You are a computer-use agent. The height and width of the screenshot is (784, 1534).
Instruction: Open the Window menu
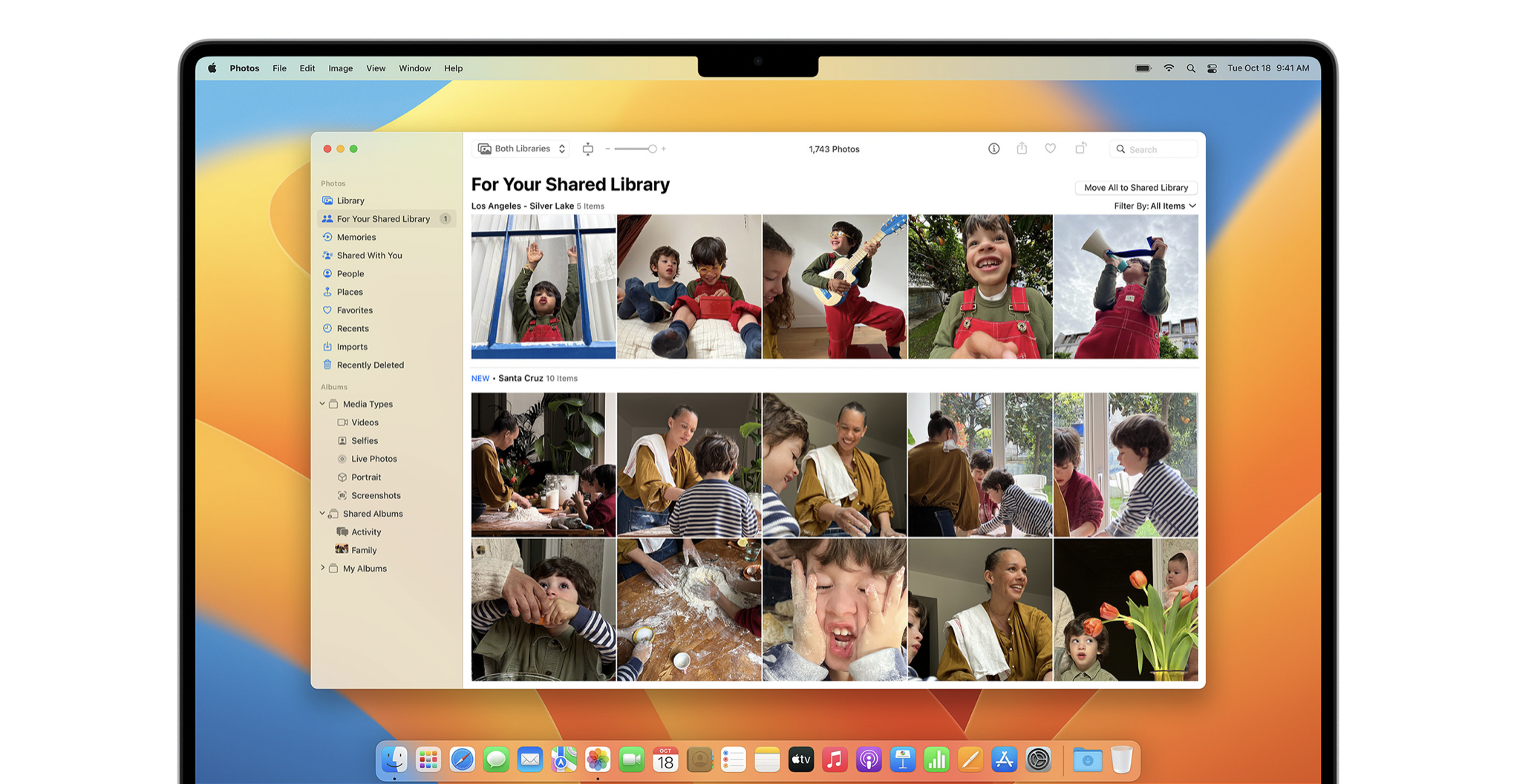click(414, 68)
